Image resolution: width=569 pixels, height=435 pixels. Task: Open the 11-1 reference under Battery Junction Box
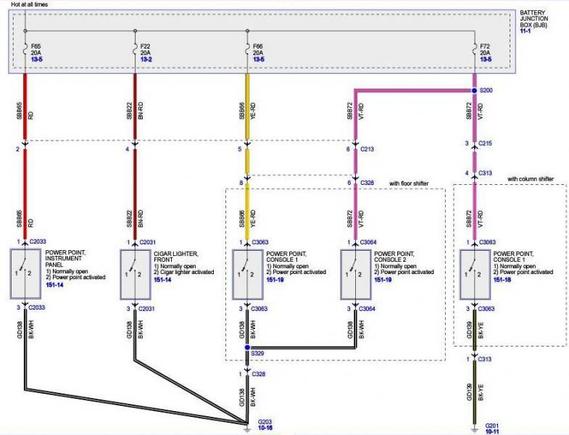525,31
